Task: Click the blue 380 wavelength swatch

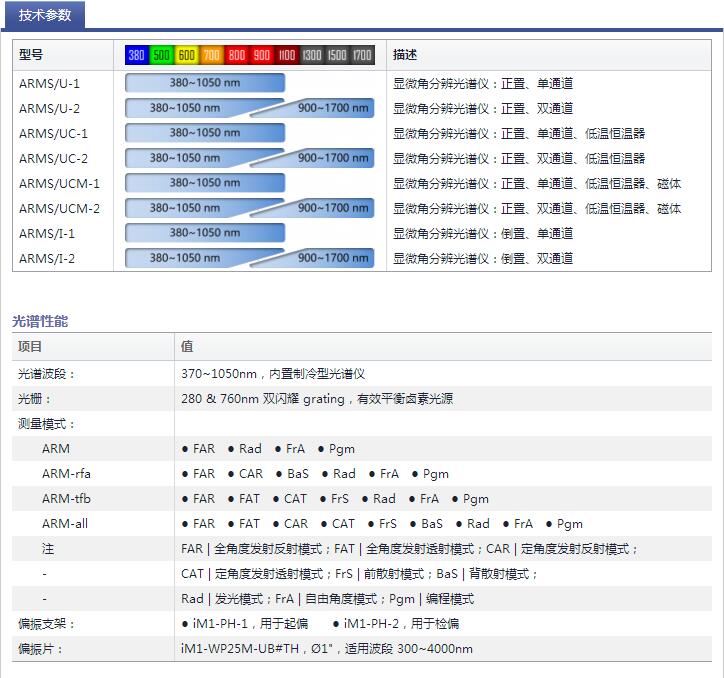Action: (x=137, y=55)
